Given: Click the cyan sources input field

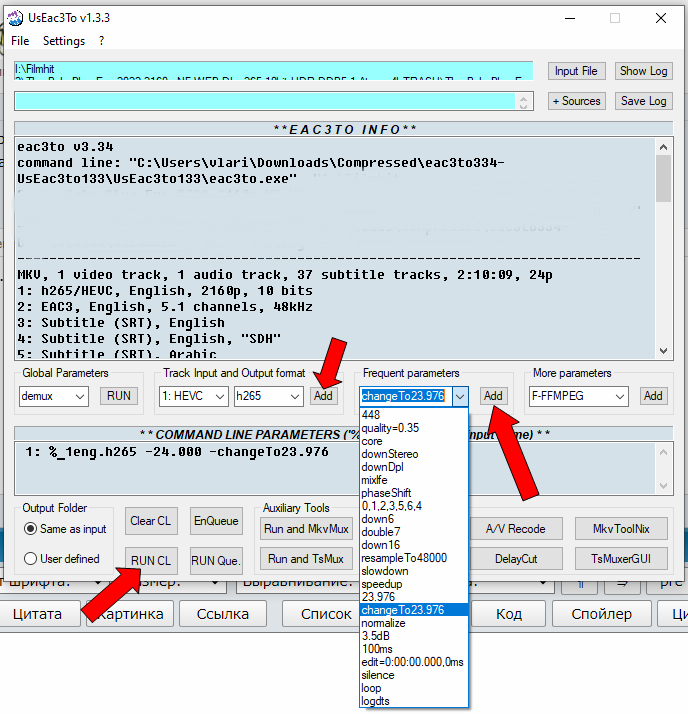Looking at the screenshot, I should [x=265, y=102].
